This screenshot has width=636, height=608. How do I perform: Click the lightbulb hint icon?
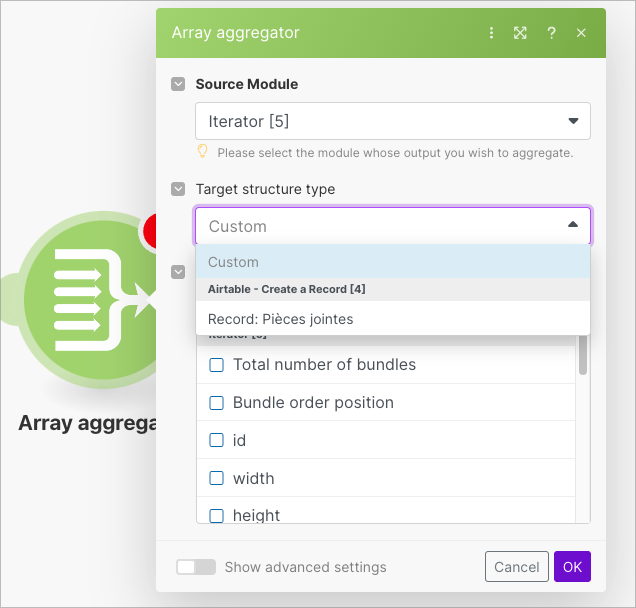click(203, 152)
